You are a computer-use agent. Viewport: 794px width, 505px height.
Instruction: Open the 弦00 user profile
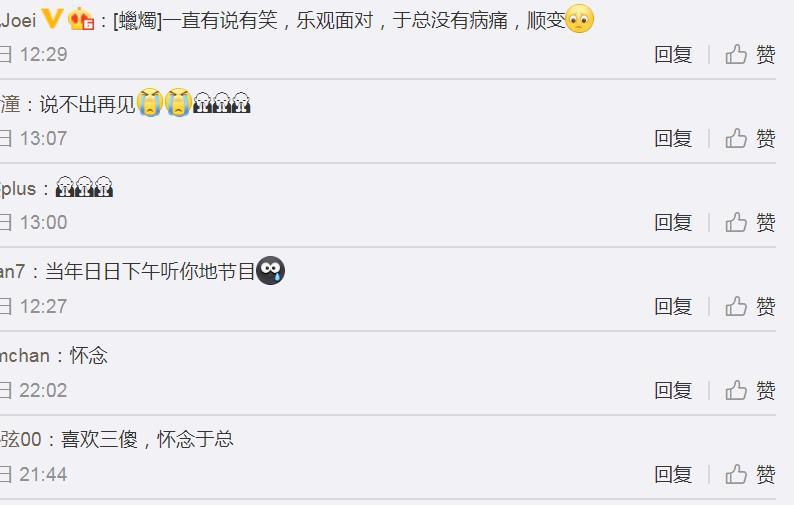click(x=21, y=439)
